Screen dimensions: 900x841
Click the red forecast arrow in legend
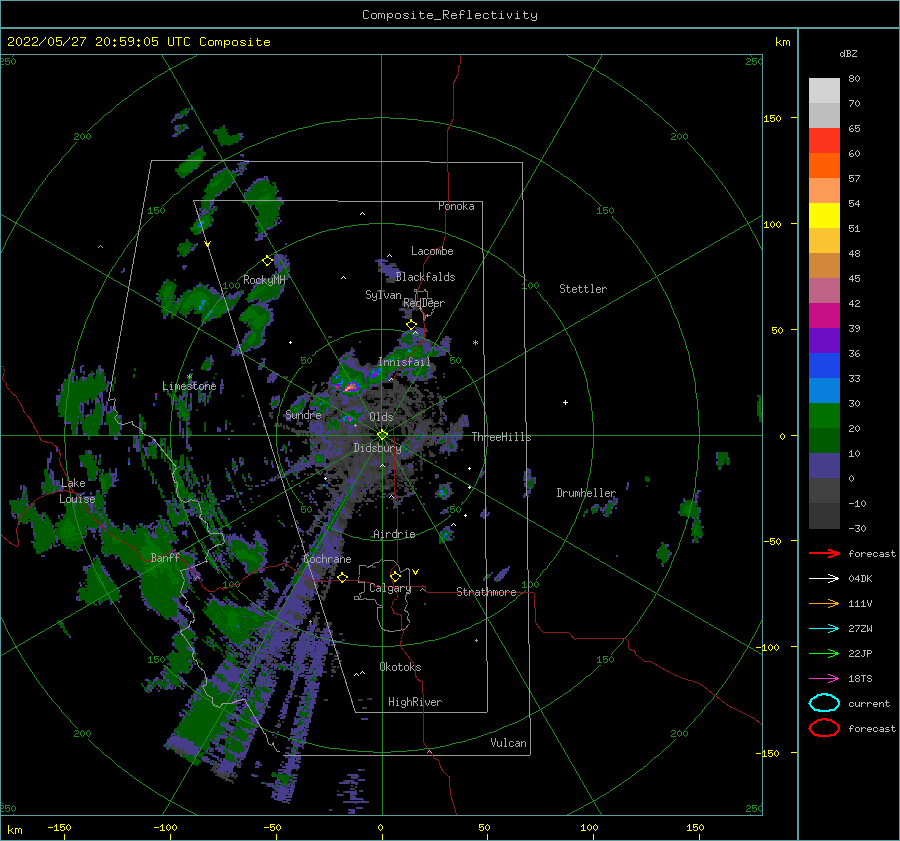pyautogui.click(x=824, y=553)
